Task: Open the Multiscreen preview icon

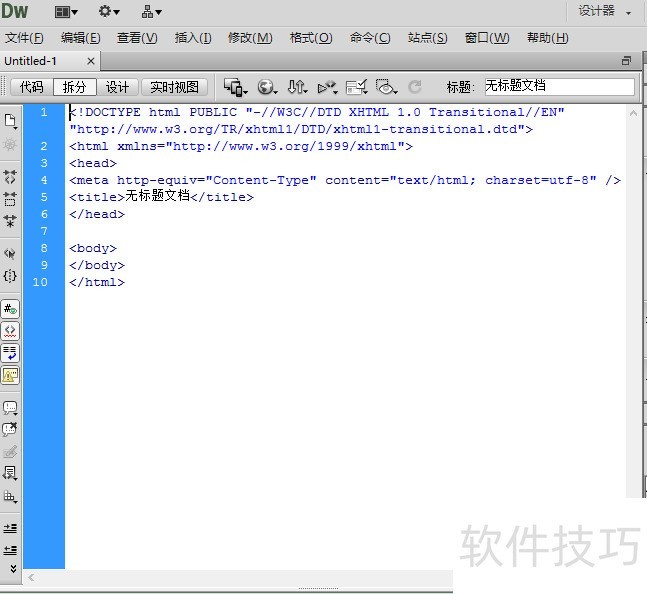Action: (x=236, y=87)
